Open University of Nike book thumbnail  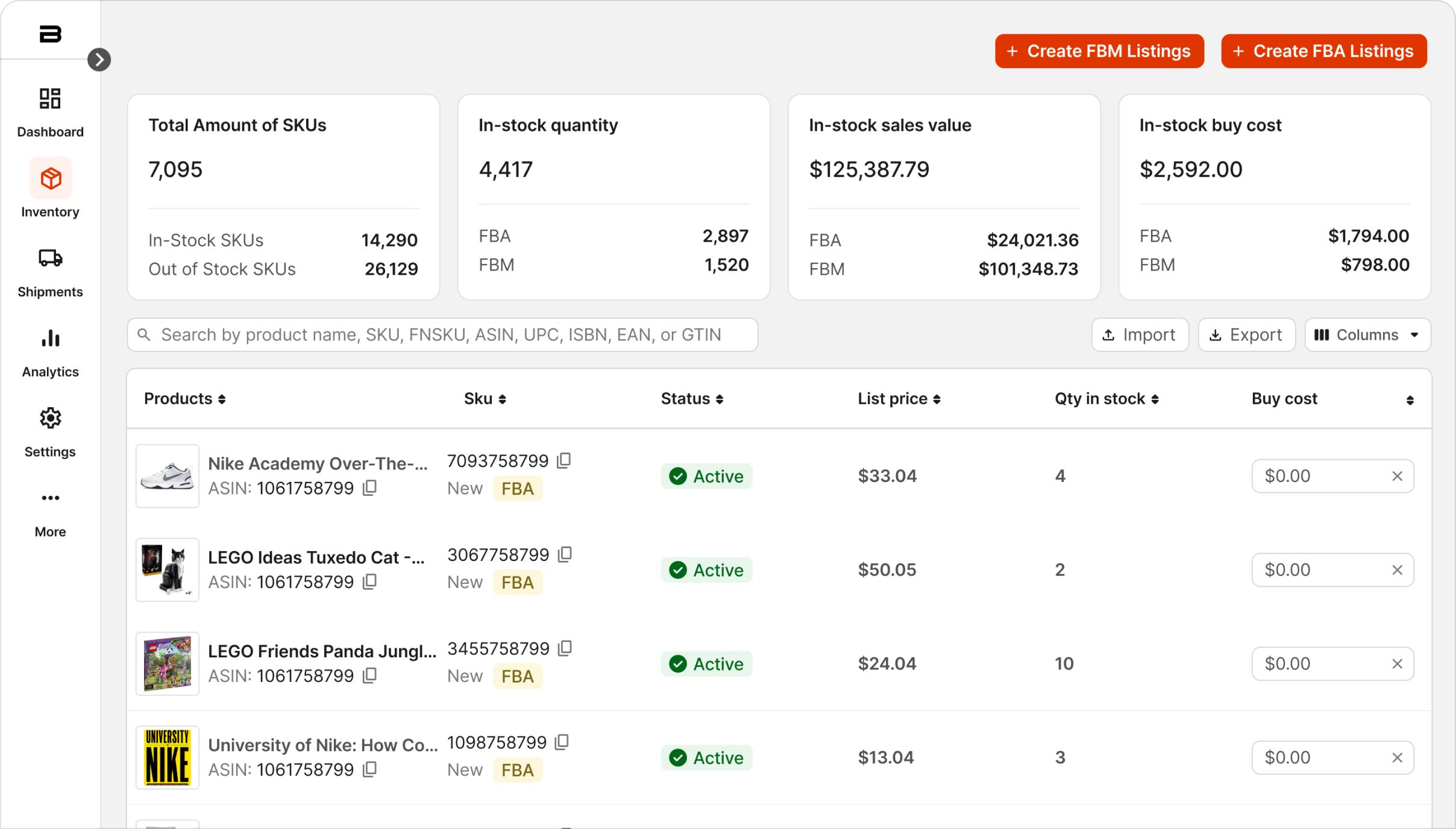(x=168, y=758)
